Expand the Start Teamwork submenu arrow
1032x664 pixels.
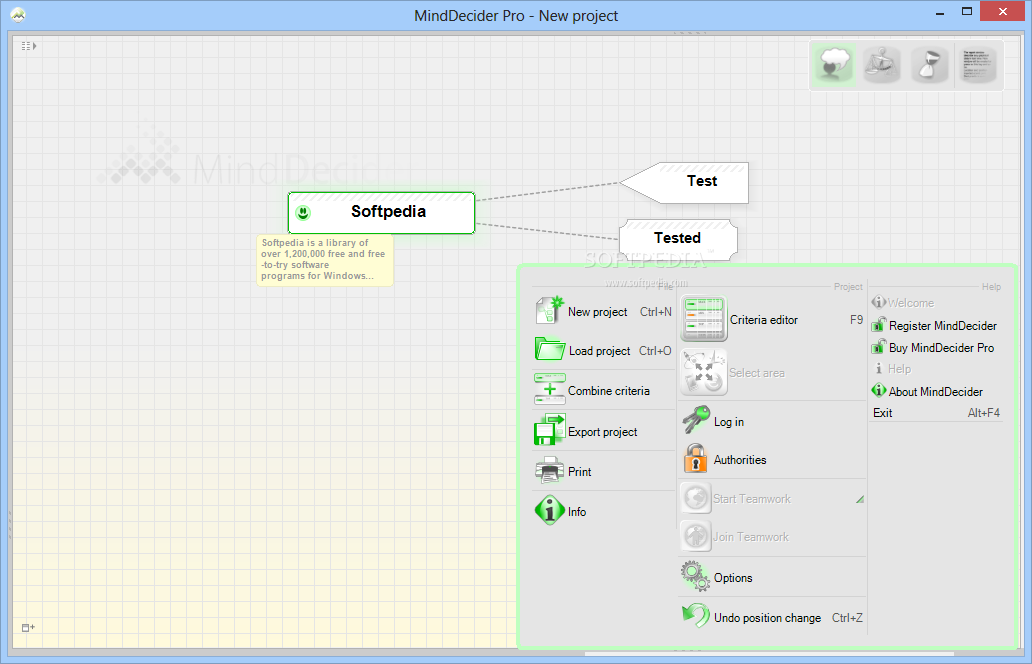[860, 499]
